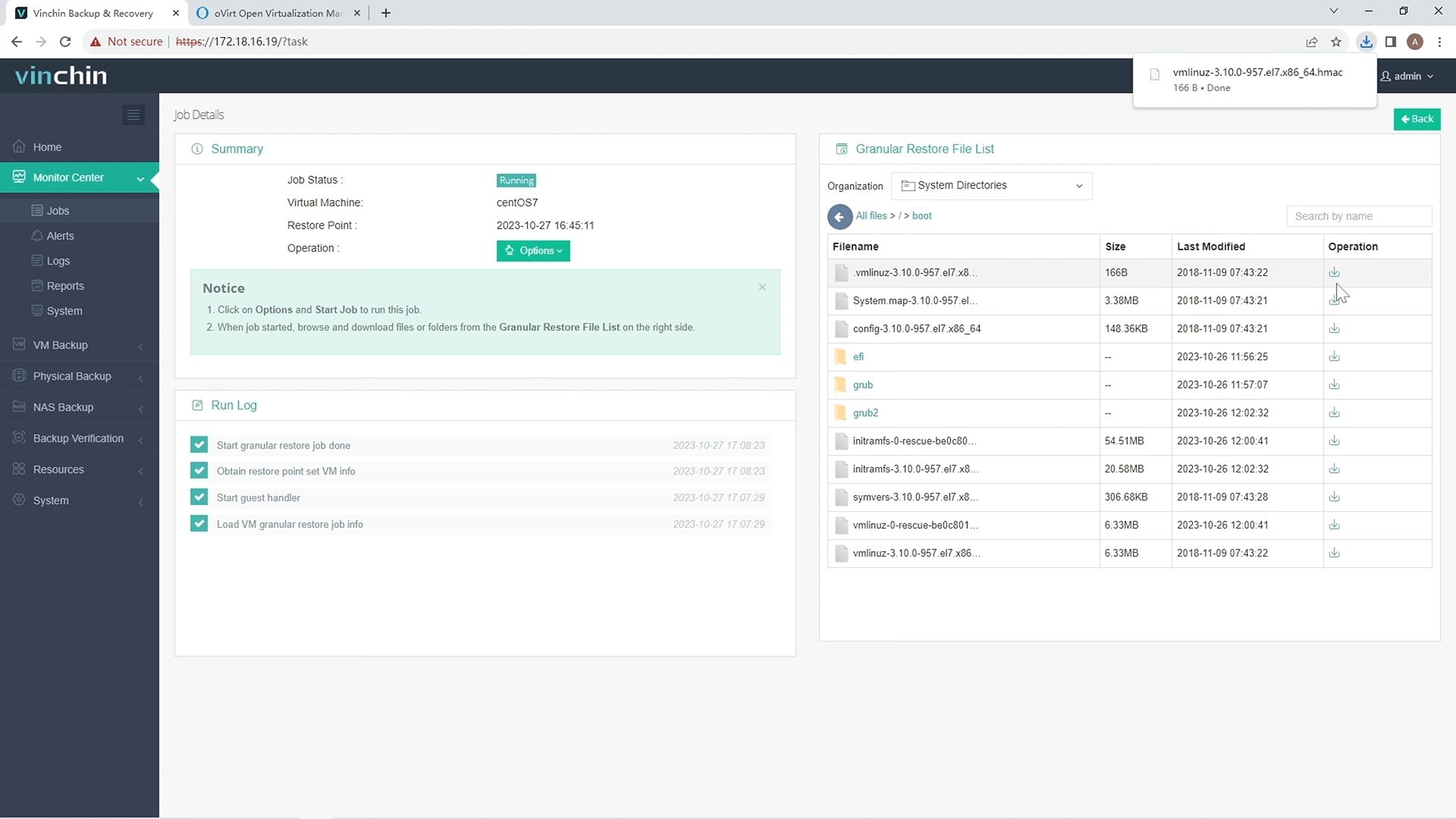Image resolution: width=1456 pixels, height=819 pixels.
Task: Expand the Monitor Center sidebar section
Action: pyautogui.click(x=140, y=177)
